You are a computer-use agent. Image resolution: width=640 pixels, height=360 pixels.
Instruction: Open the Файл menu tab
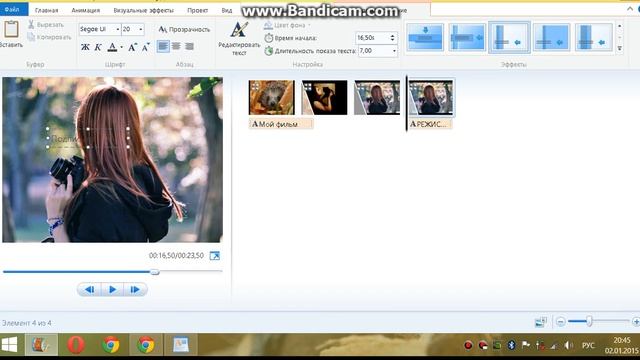[x=12, y=9]
